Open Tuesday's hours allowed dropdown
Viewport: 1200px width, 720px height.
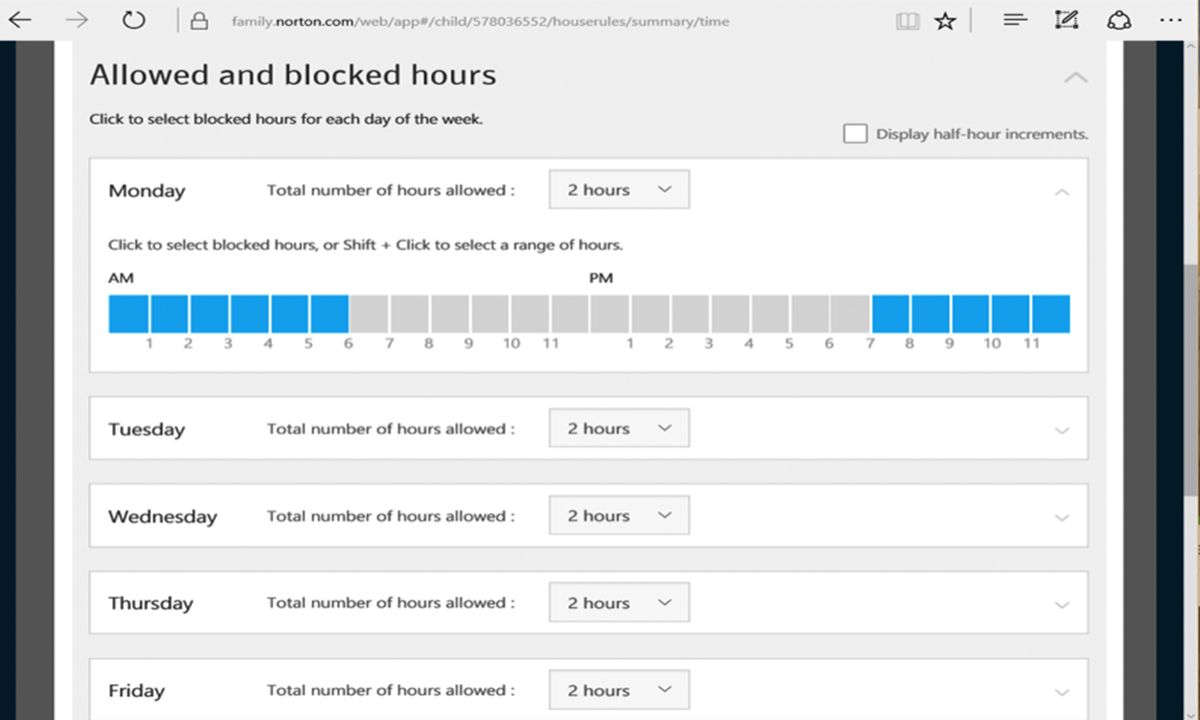click(x=618, y=427)
